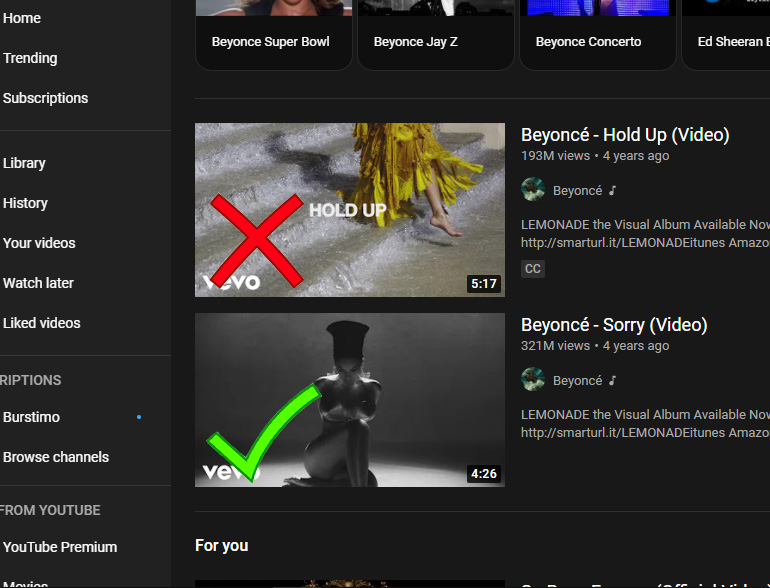Open the Beyoncé - Sorry (Video) title
This screenshot has height=588, width=770.
tap(614, 325)
